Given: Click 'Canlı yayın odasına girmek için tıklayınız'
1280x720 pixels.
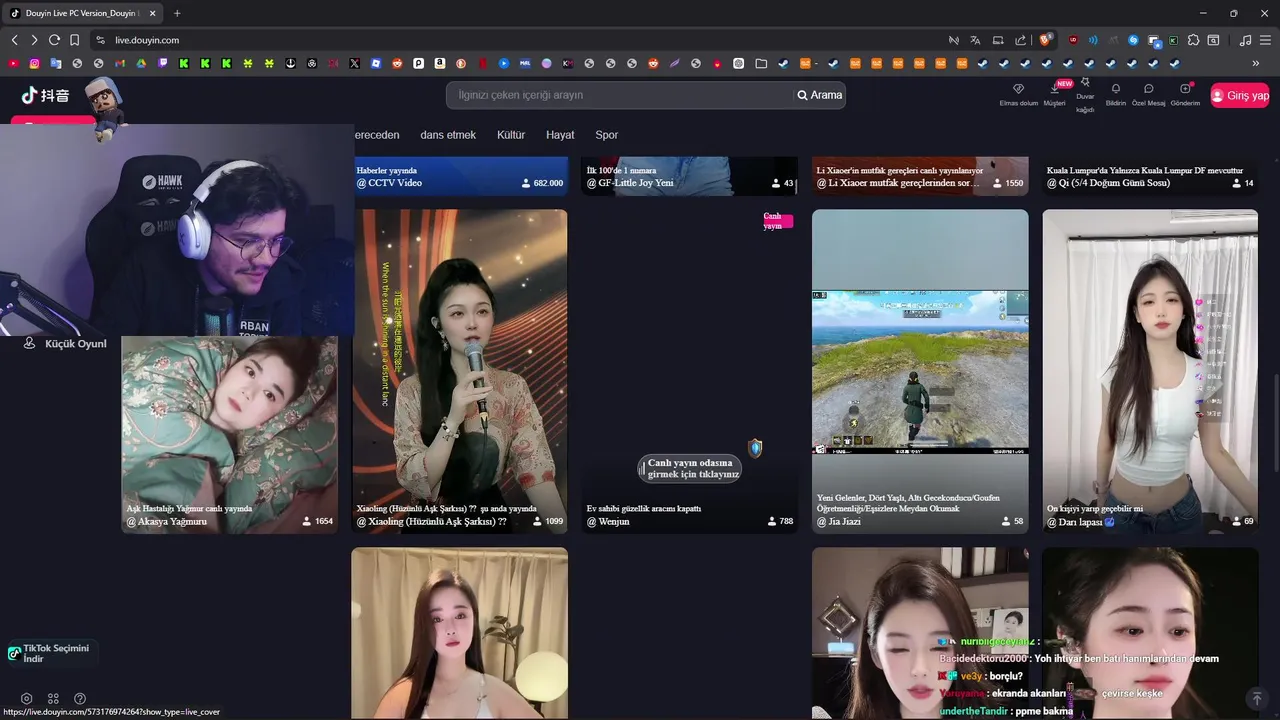Looking at the screenshot, I should coord(690,468).
